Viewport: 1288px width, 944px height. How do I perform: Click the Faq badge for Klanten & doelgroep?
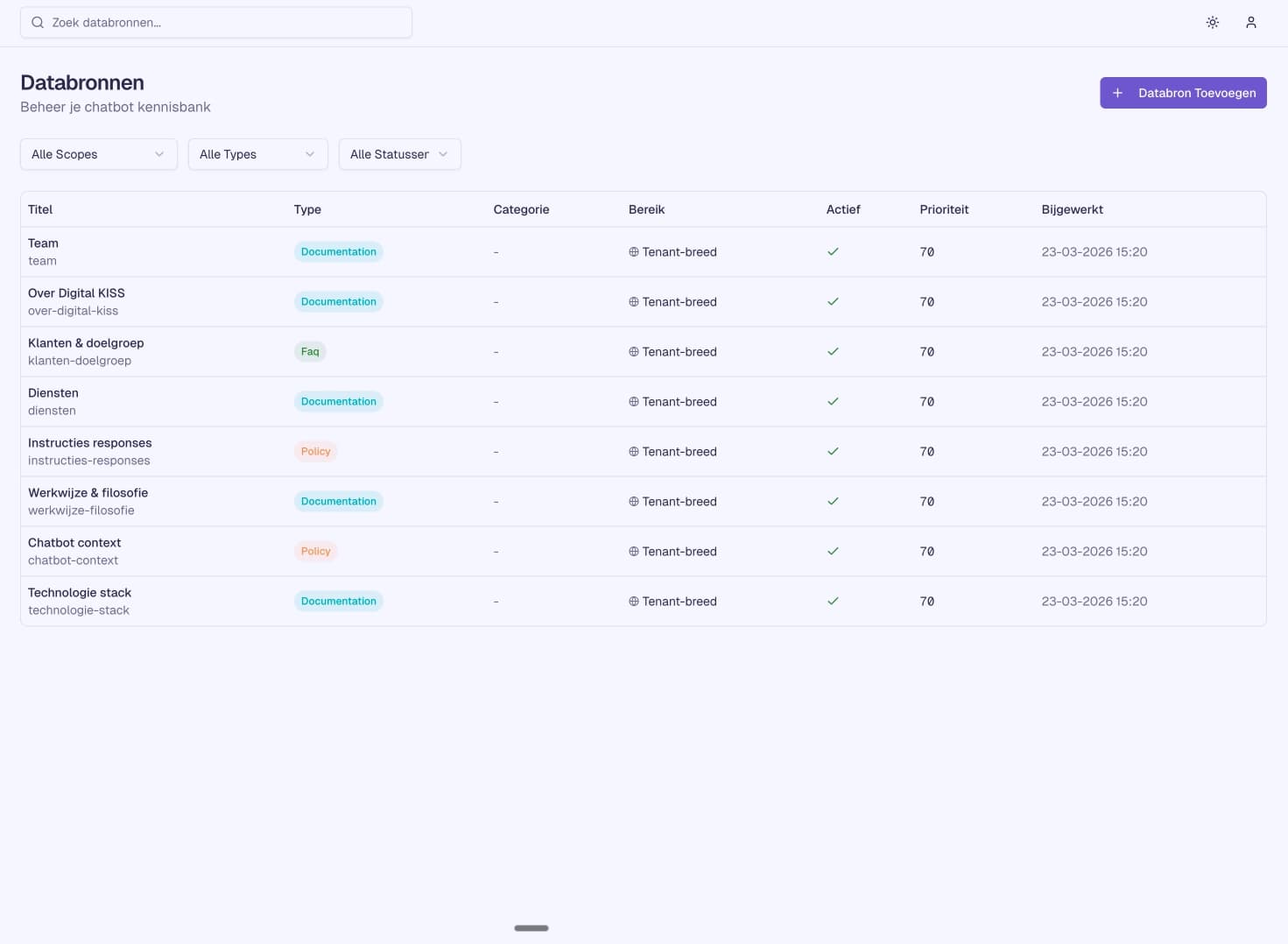[310, 352]
